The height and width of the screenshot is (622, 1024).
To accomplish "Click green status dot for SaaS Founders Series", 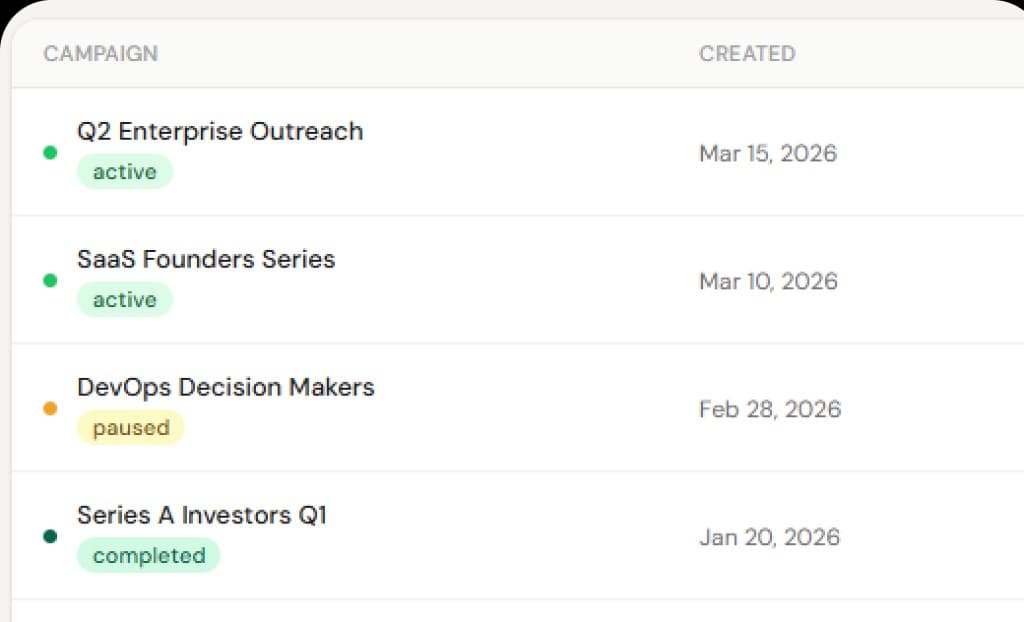I will pos(50,280).
